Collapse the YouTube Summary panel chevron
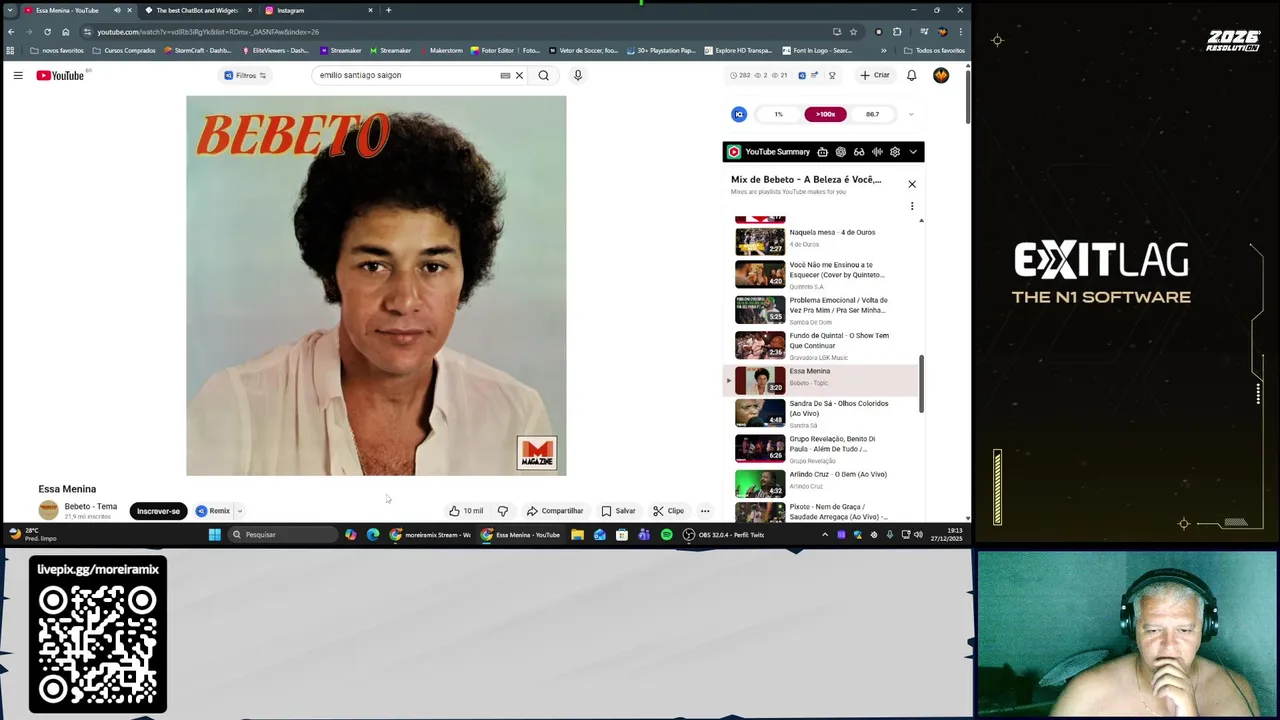 click(913, 152)
